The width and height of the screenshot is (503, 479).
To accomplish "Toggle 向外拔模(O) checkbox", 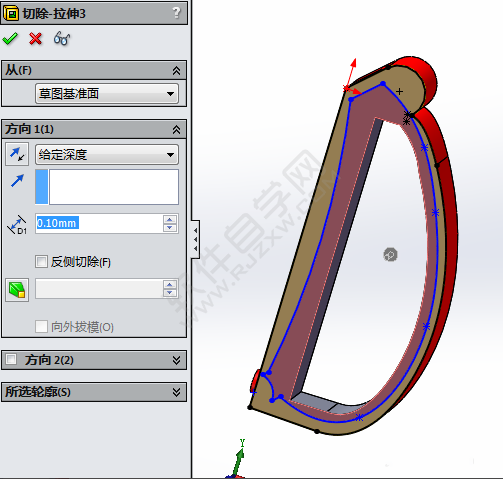I will (41, 327).
